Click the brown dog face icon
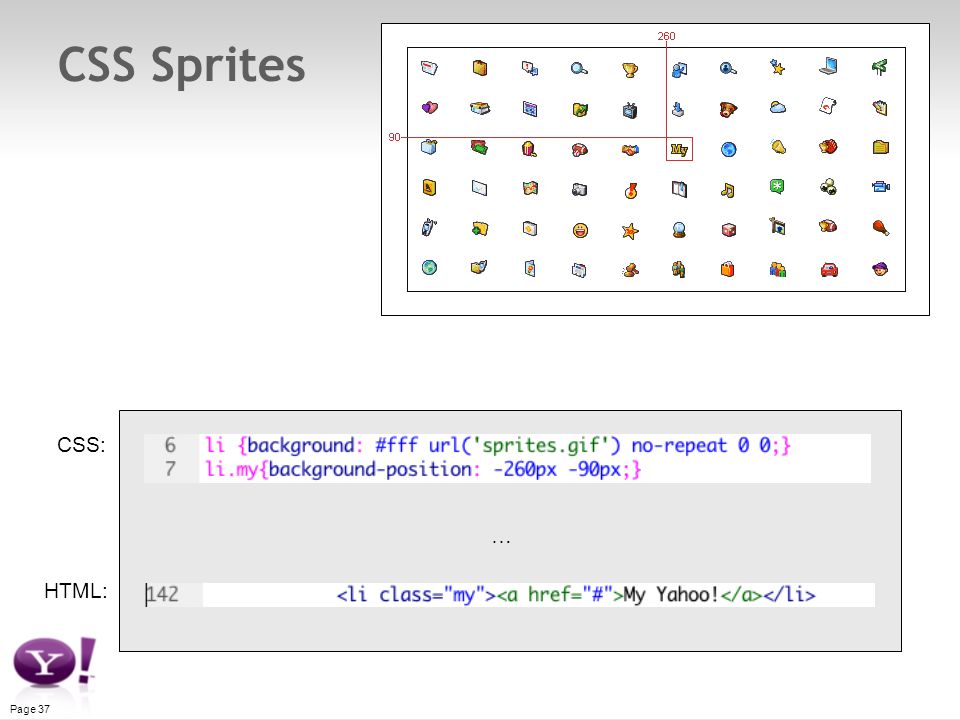 728,110
